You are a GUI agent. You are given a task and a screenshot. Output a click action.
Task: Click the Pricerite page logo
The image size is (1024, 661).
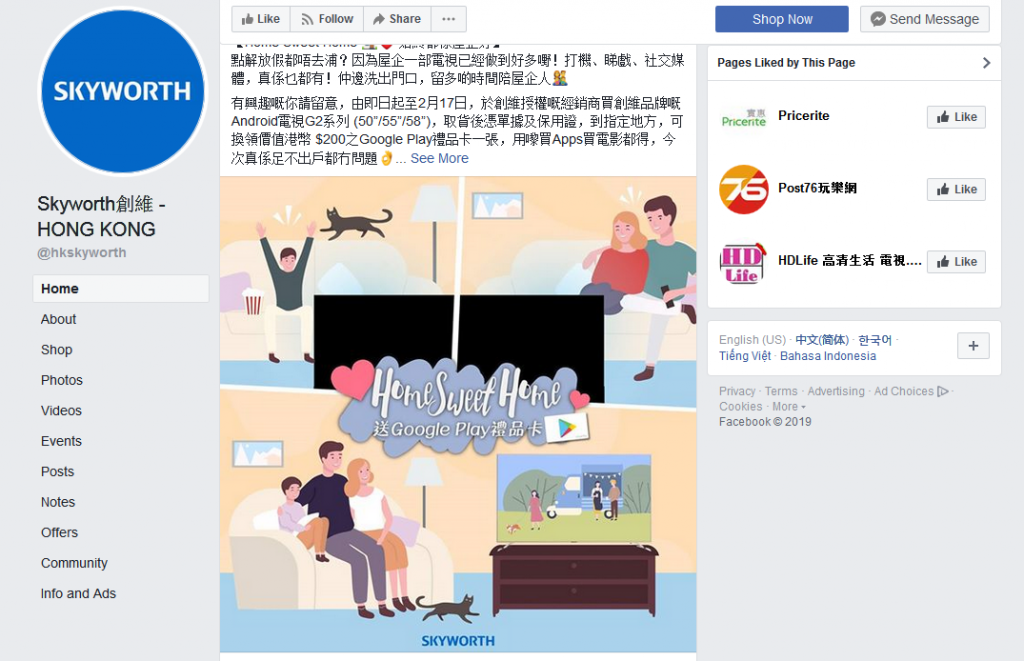click(743, 118)
